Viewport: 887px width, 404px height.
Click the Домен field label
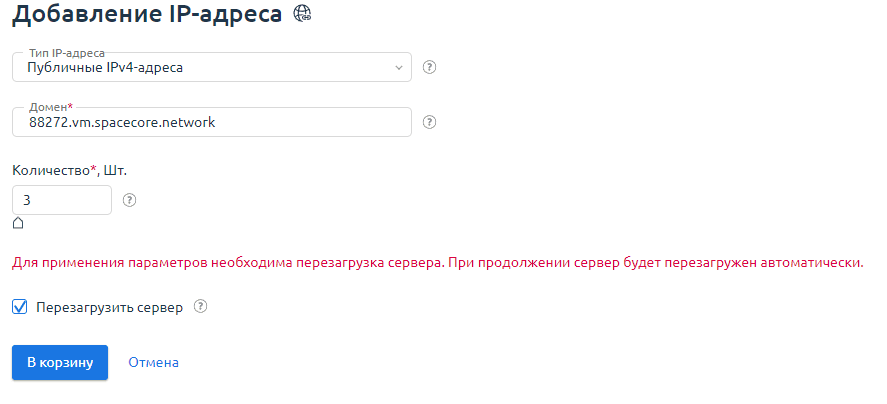tap(50, 105)
